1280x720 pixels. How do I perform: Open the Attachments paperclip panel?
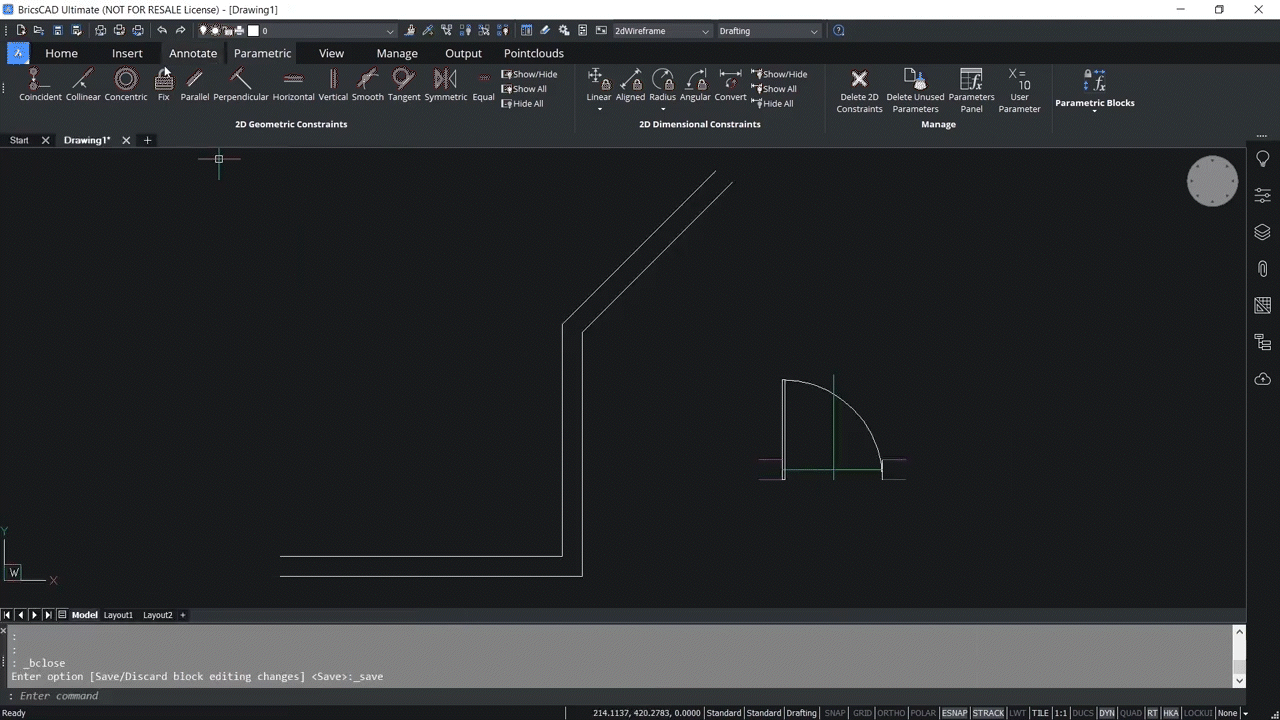coord(1262,269)
